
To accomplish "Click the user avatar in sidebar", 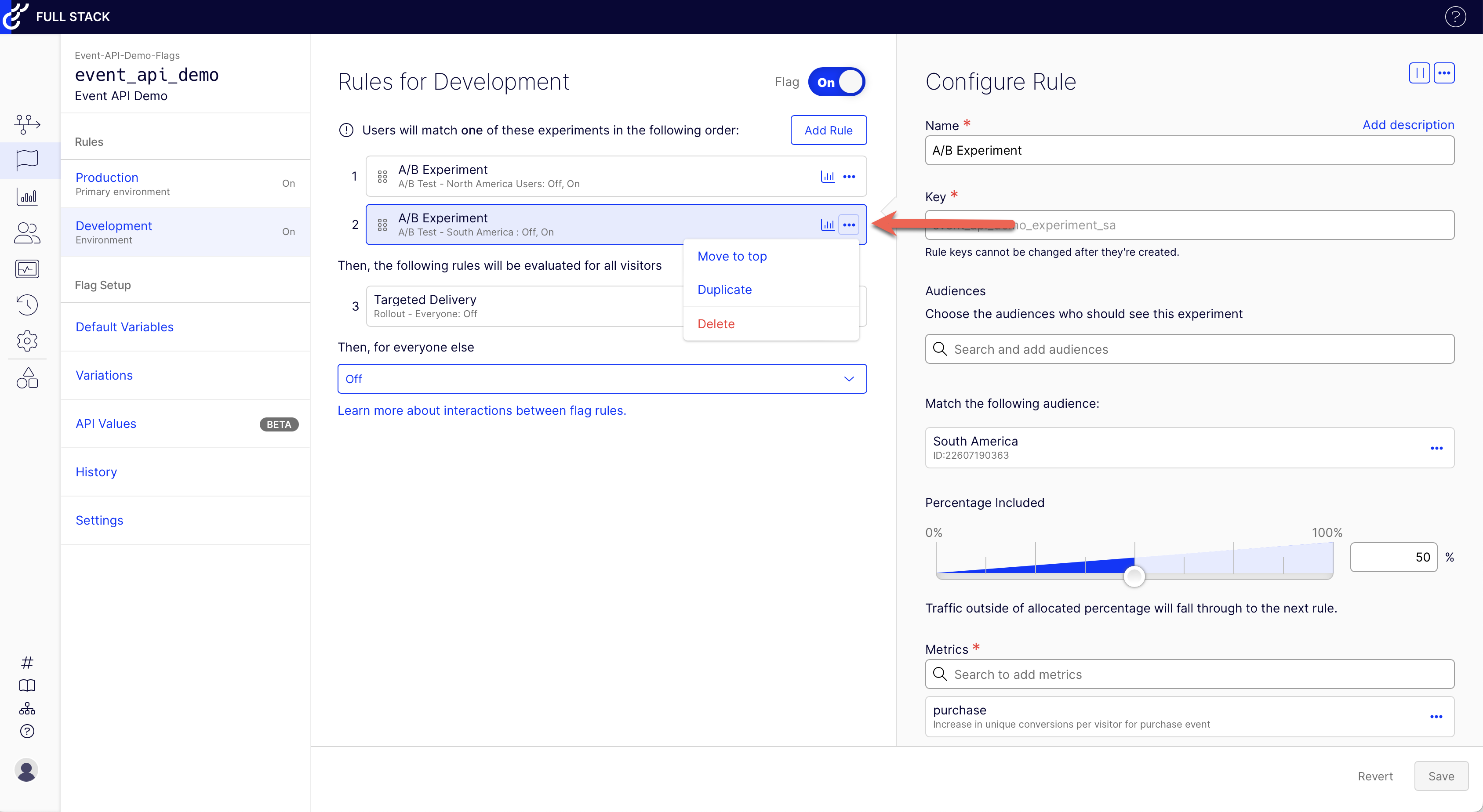I will [26, 770].
